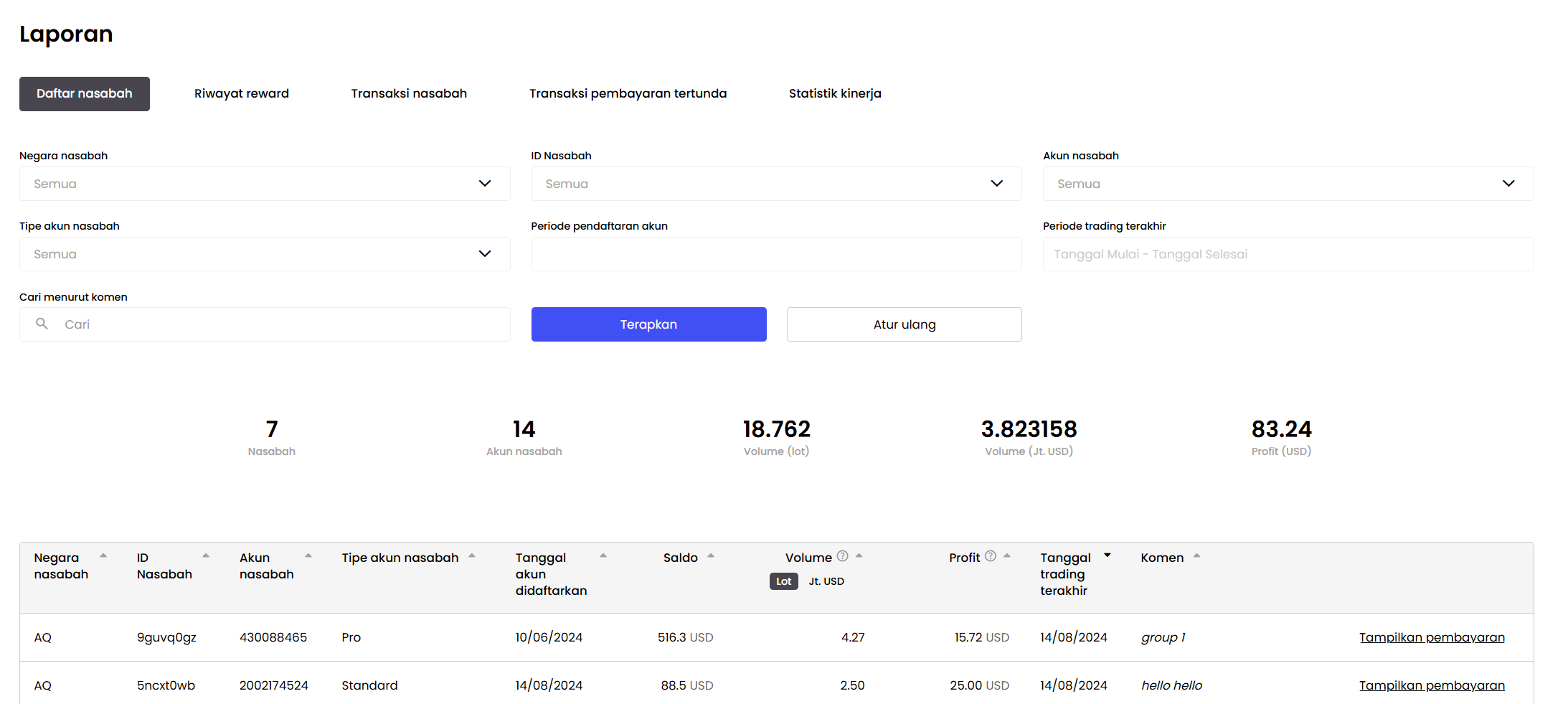This screenshot has height=704, width=1568.
Task: Sort by Akun nasabah column arrow
Action: coord(308,555)
